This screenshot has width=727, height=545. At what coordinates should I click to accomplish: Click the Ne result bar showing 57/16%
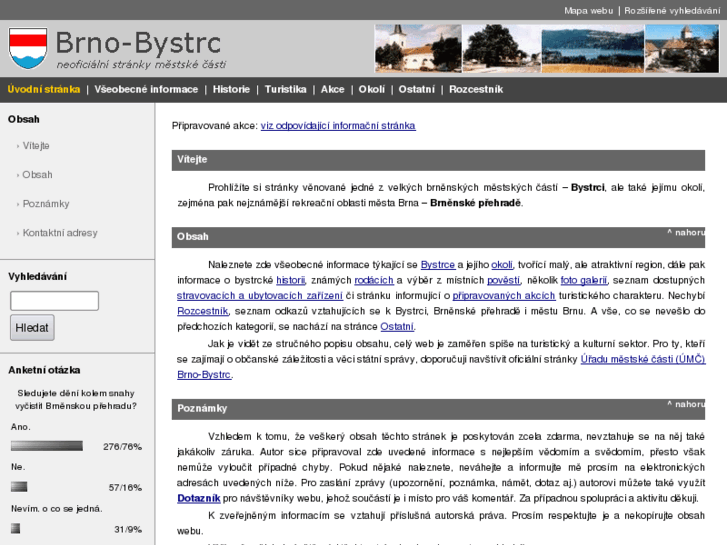(x=19, y=487)
